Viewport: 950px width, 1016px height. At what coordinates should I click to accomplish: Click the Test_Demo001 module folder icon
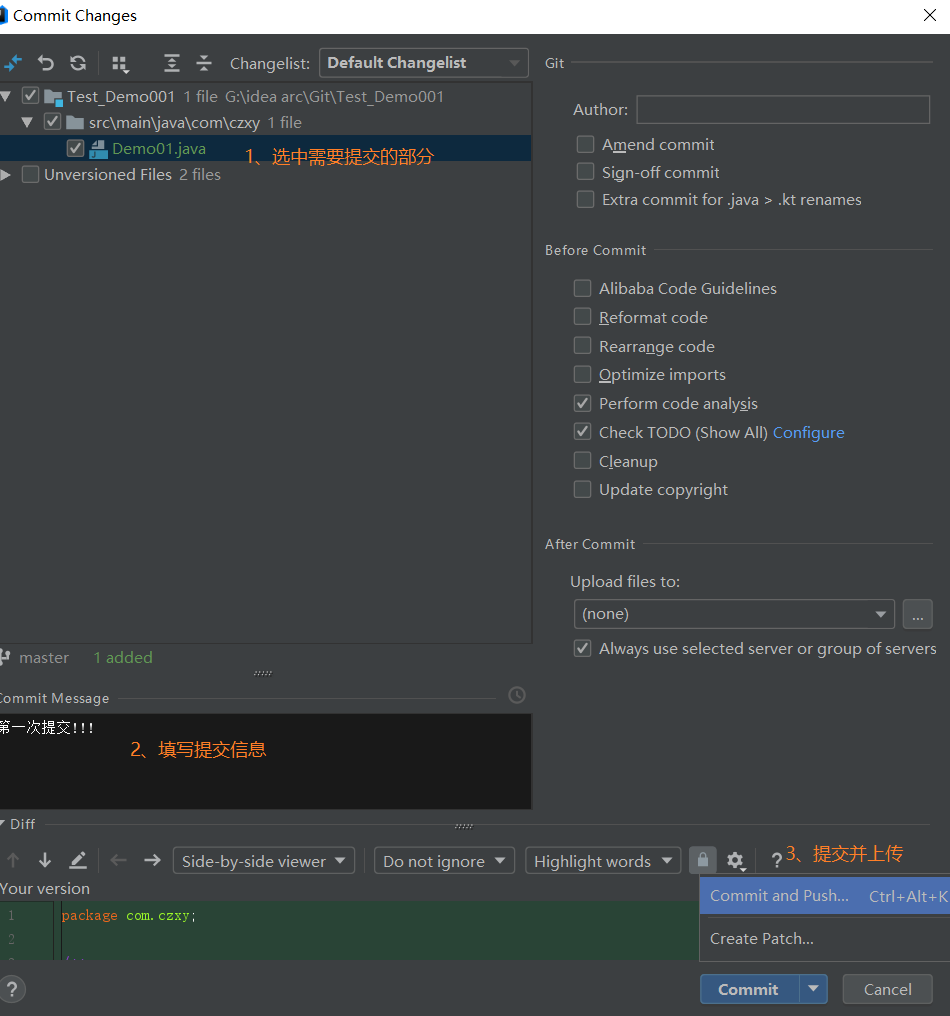coord(53,97)
